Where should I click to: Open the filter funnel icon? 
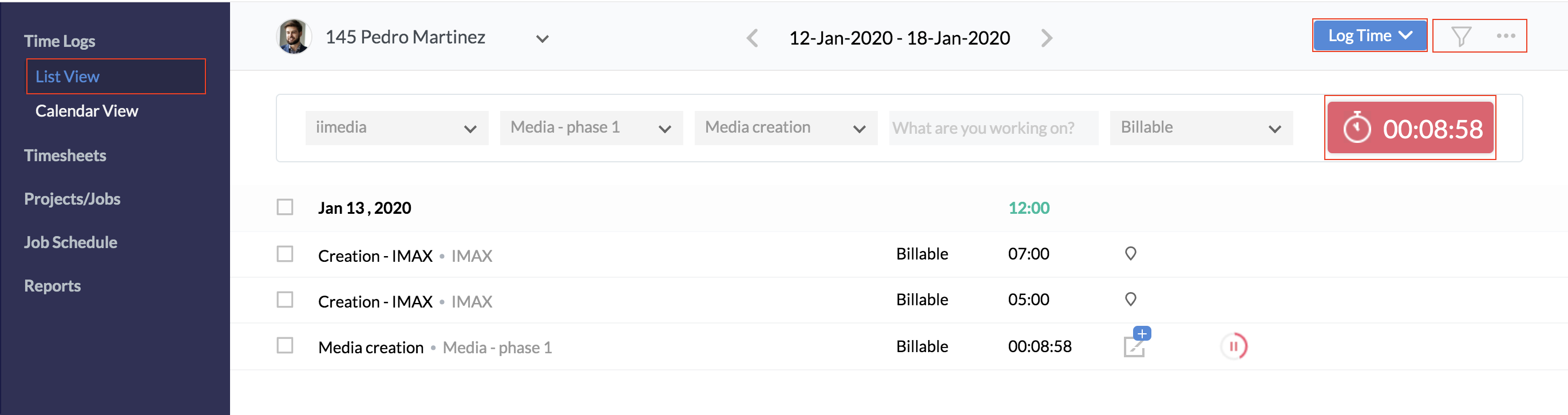(x=1461, y=37)
